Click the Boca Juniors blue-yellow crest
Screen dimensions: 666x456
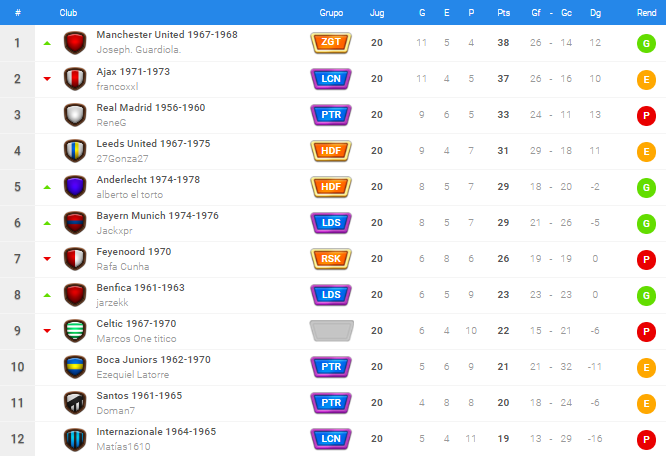pos(75,367)
